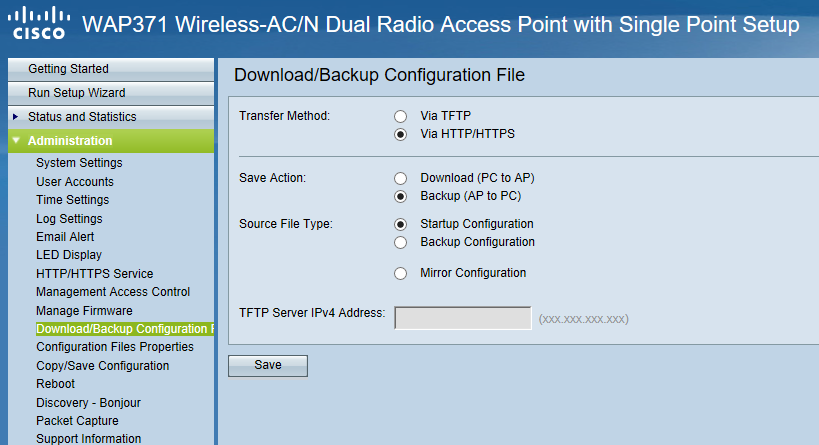Expand the Status and Statistics arrow

pos(16,116)
